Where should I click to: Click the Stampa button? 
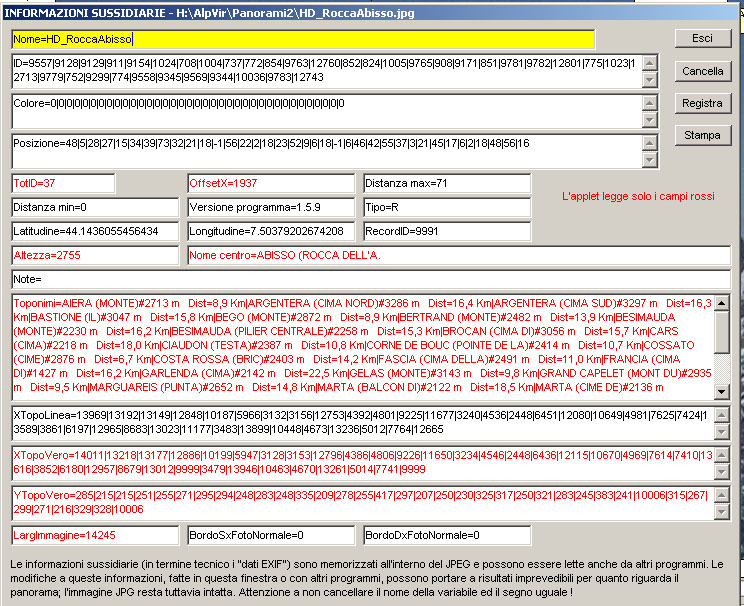coord(703,135)
